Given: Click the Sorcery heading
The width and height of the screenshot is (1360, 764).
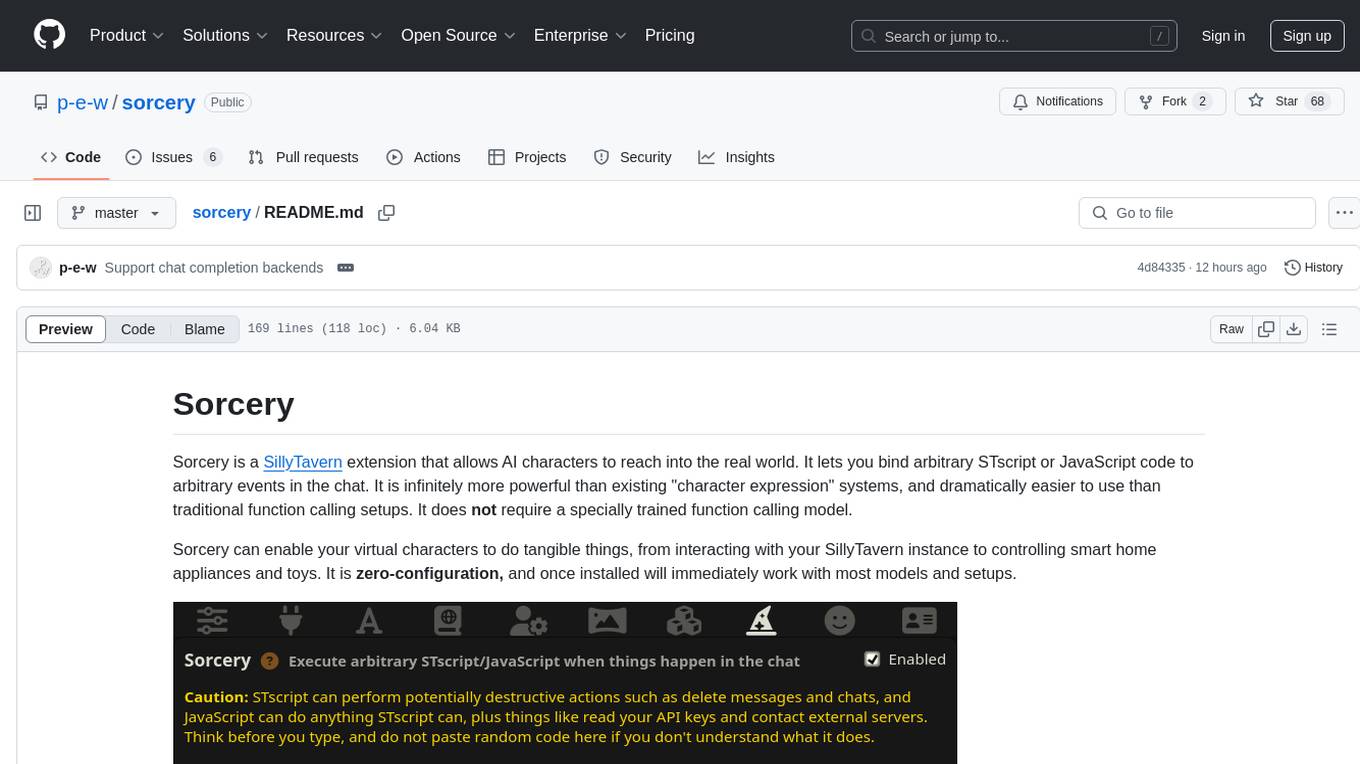Looking at the screenshot, I should [233, 404].
